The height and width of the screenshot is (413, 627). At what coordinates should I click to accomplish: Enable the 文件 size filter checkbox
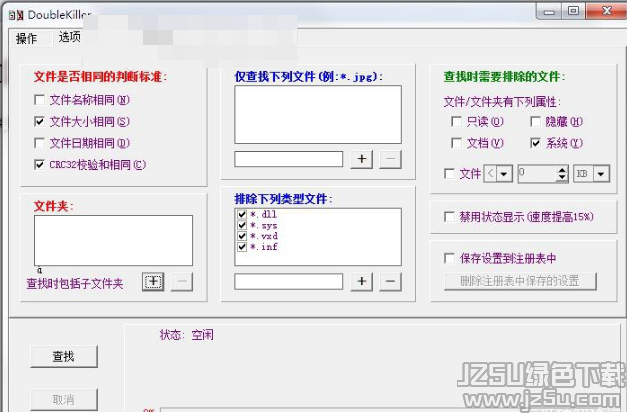point(449,174)
